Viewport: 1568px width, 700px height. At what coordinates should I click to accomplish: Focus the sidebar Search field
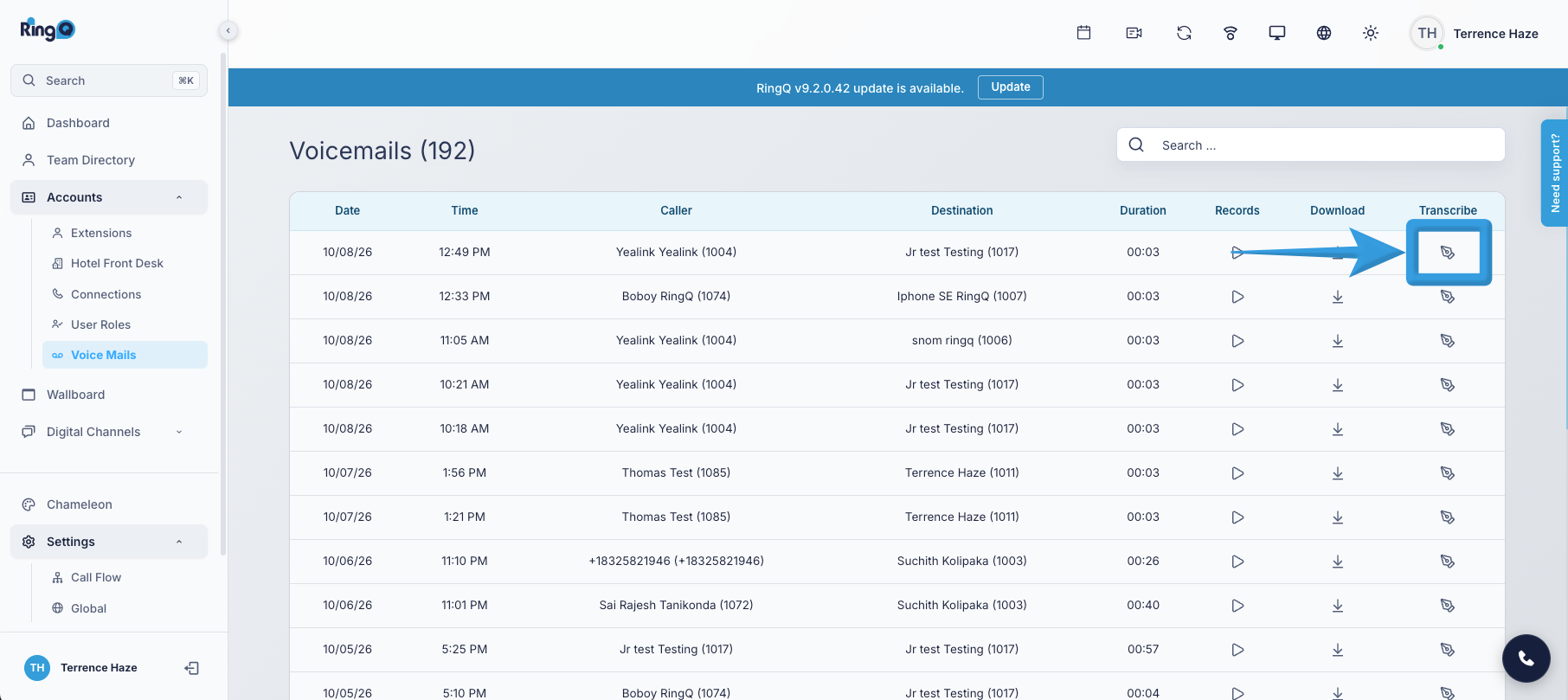click(x=109, y=80)
